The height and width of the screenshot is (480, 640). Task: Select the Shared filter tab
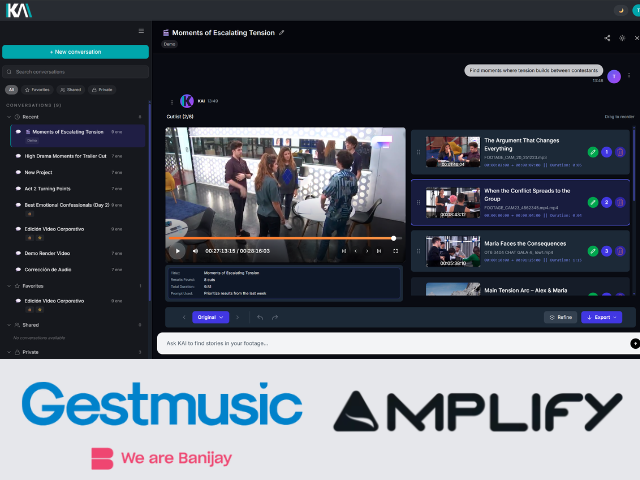point(71,90)
